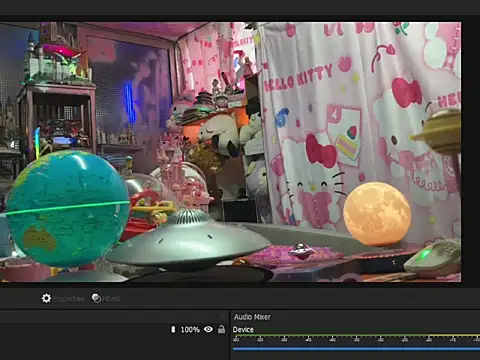Click the battery icon beside 100%
Viewport: 480px width, 360px height.
(173, 329)
